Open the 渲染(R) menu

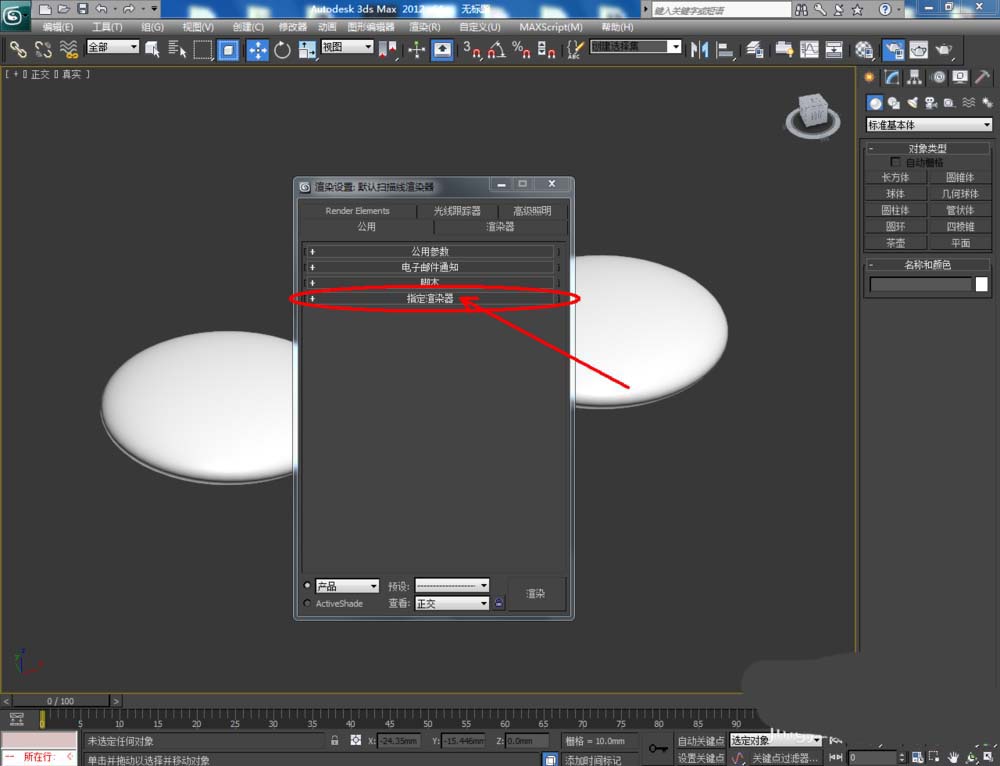424,27
